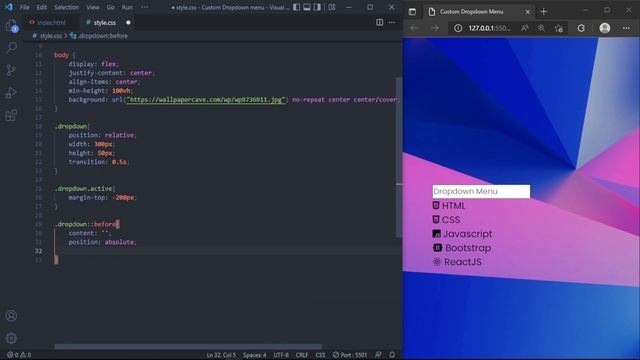Open a new browser tab
Image resolution: width=640 pixels, height=360 pixels.
click(x=543, y=12)
